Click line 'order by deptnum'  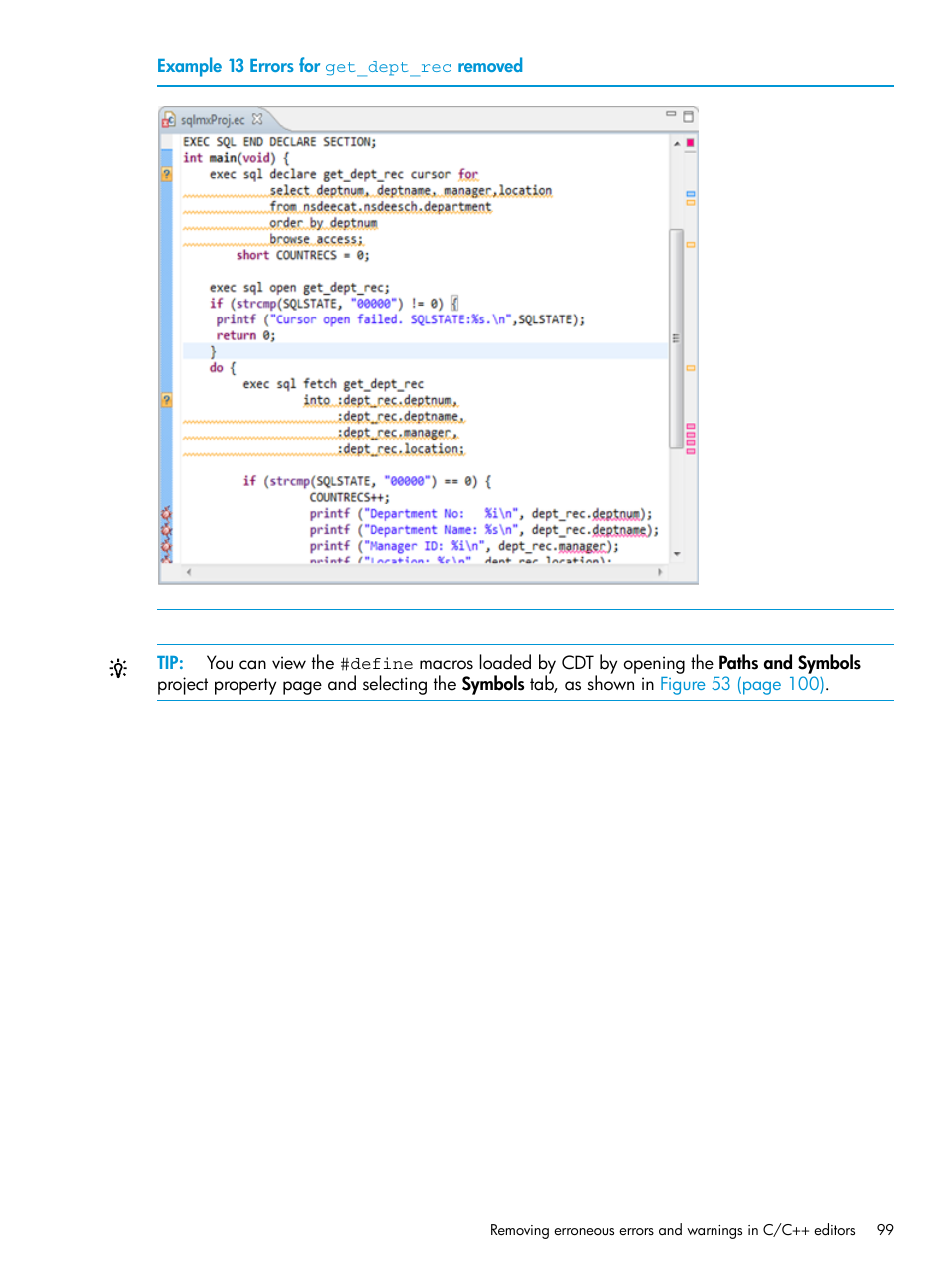[x=323, y=223]
